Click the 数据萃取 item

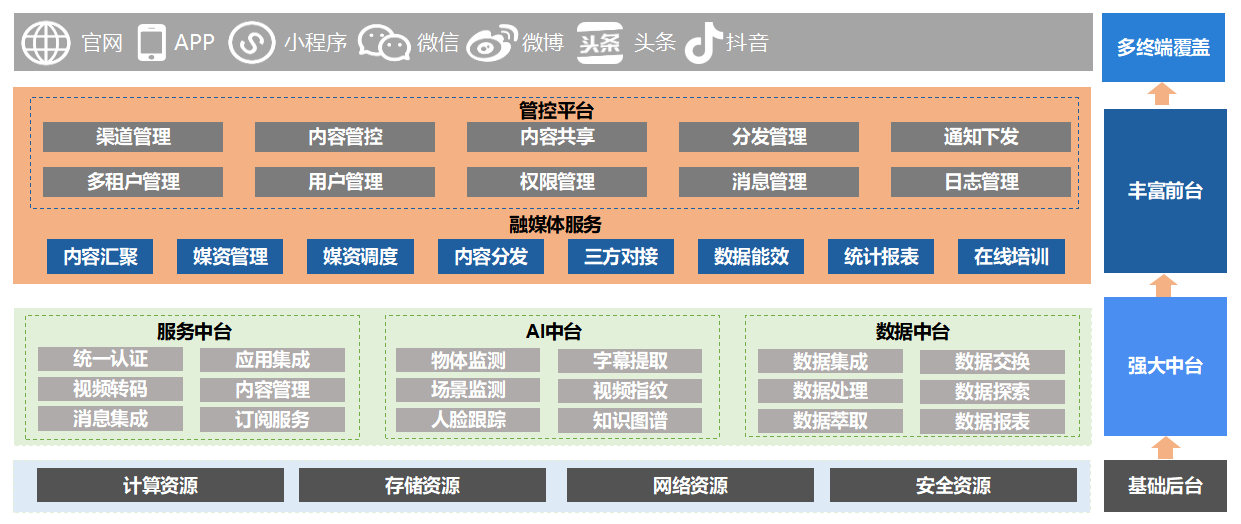click(x=830, y=421)
